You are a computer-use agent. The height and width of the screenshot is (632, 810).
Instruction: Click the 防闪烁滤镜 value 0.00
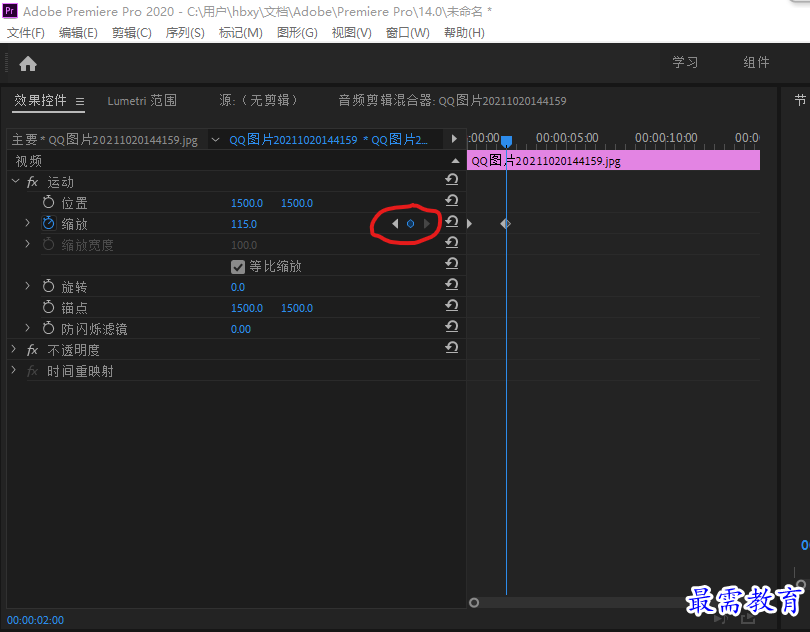[241, 329]
